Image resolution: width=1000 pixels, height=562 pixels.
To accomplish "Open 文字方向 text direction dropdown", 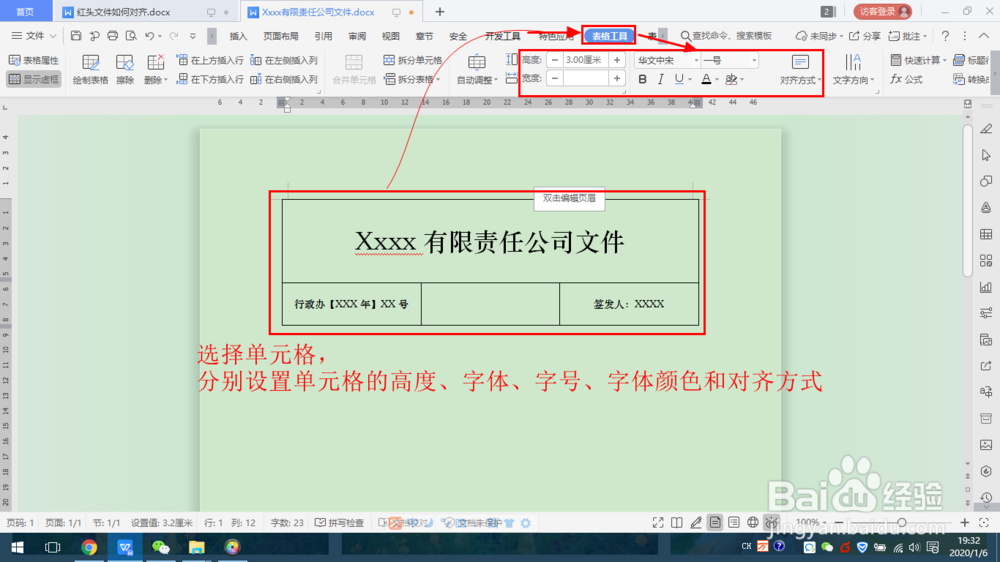I will coord(853,70).
